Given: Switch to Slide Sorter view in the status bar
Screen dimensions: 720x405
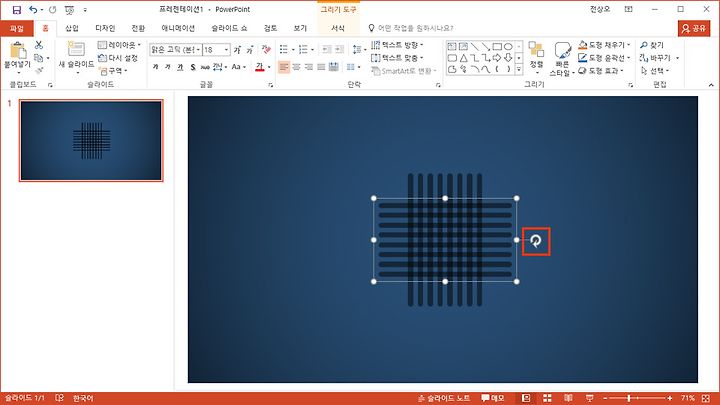Looking at the screenshot, I should click(547, 398).
